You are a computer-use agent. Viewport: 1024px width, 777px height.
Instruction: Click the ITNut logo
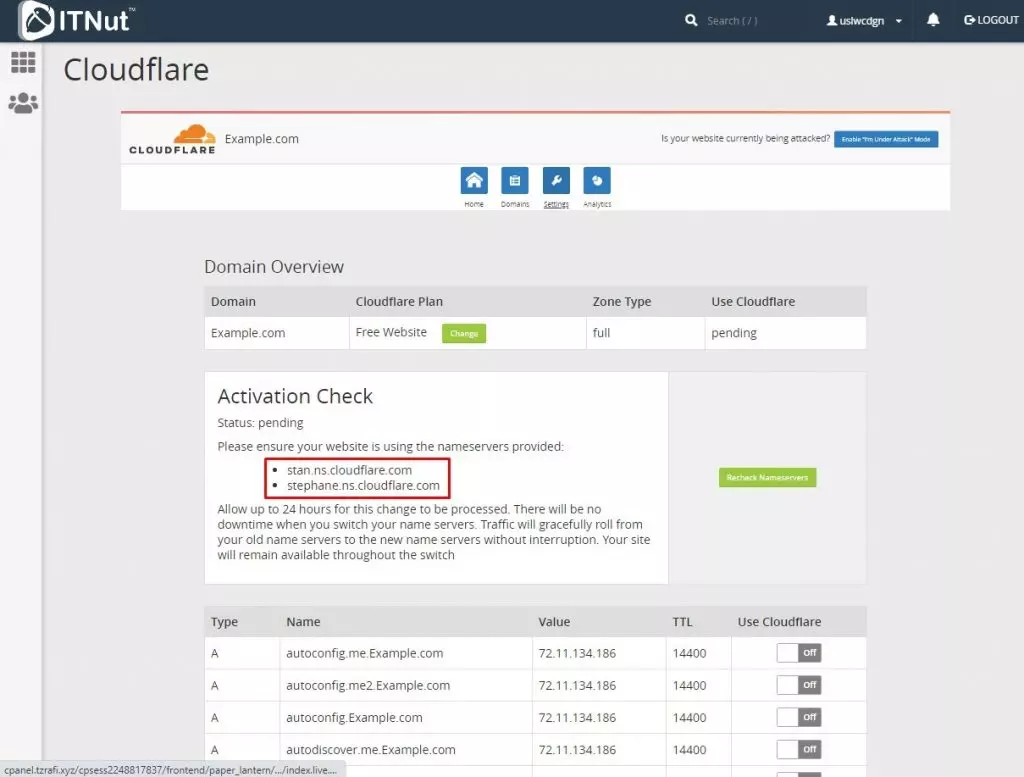[77, 20]
